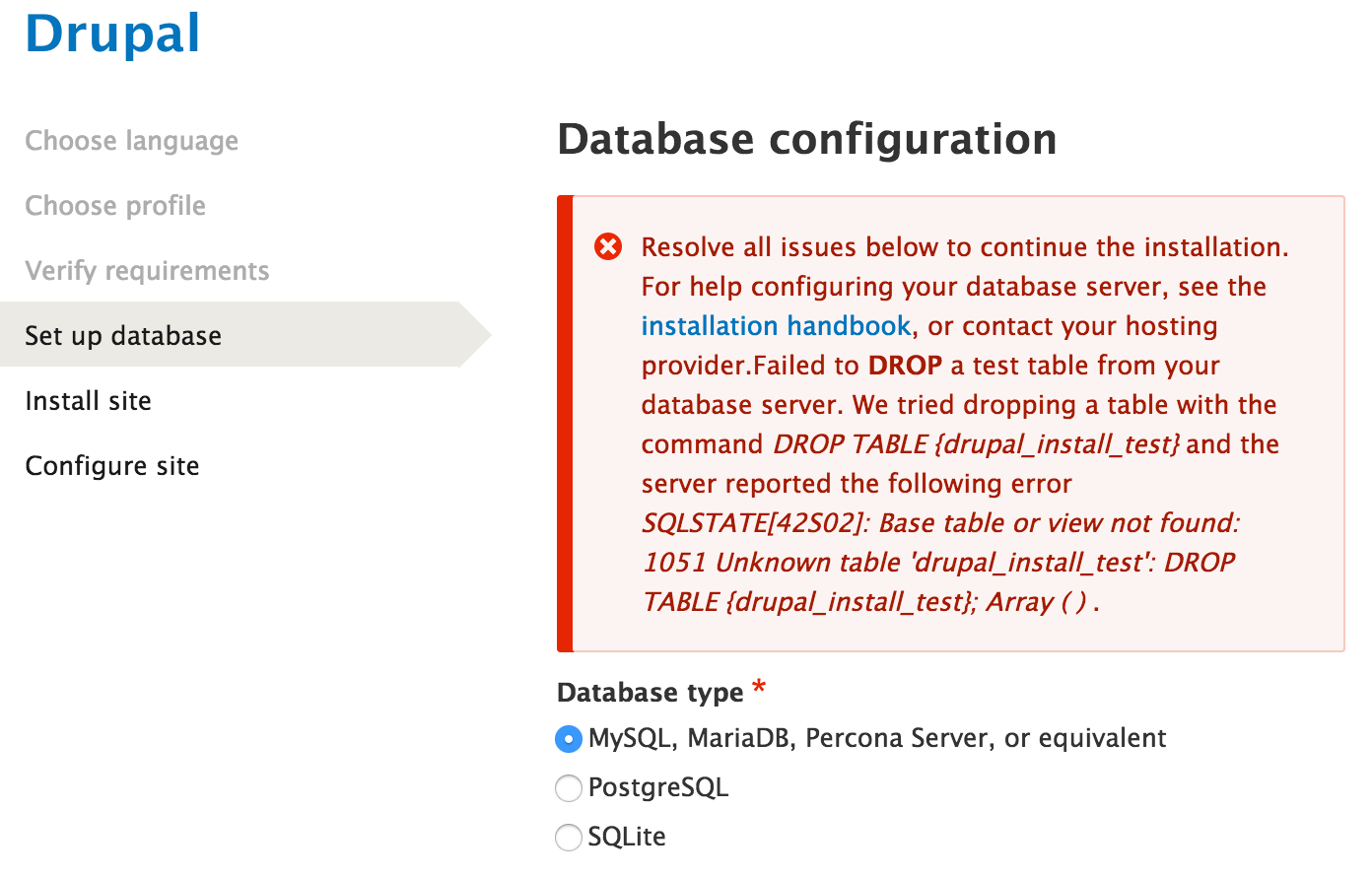
Task: Select the Choose language step
Action: tap(131, 140)
